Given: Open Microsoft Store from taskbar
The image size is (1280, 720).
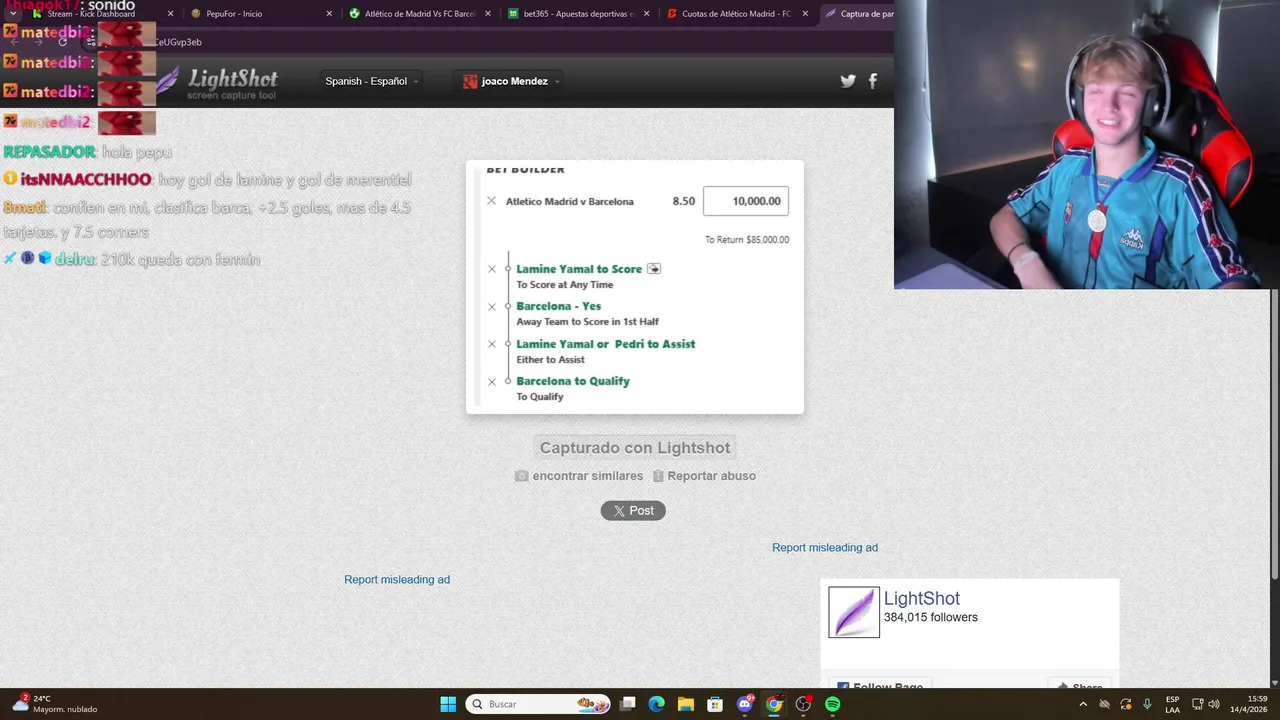Looking at the screenshot, I should pos(715,704).
